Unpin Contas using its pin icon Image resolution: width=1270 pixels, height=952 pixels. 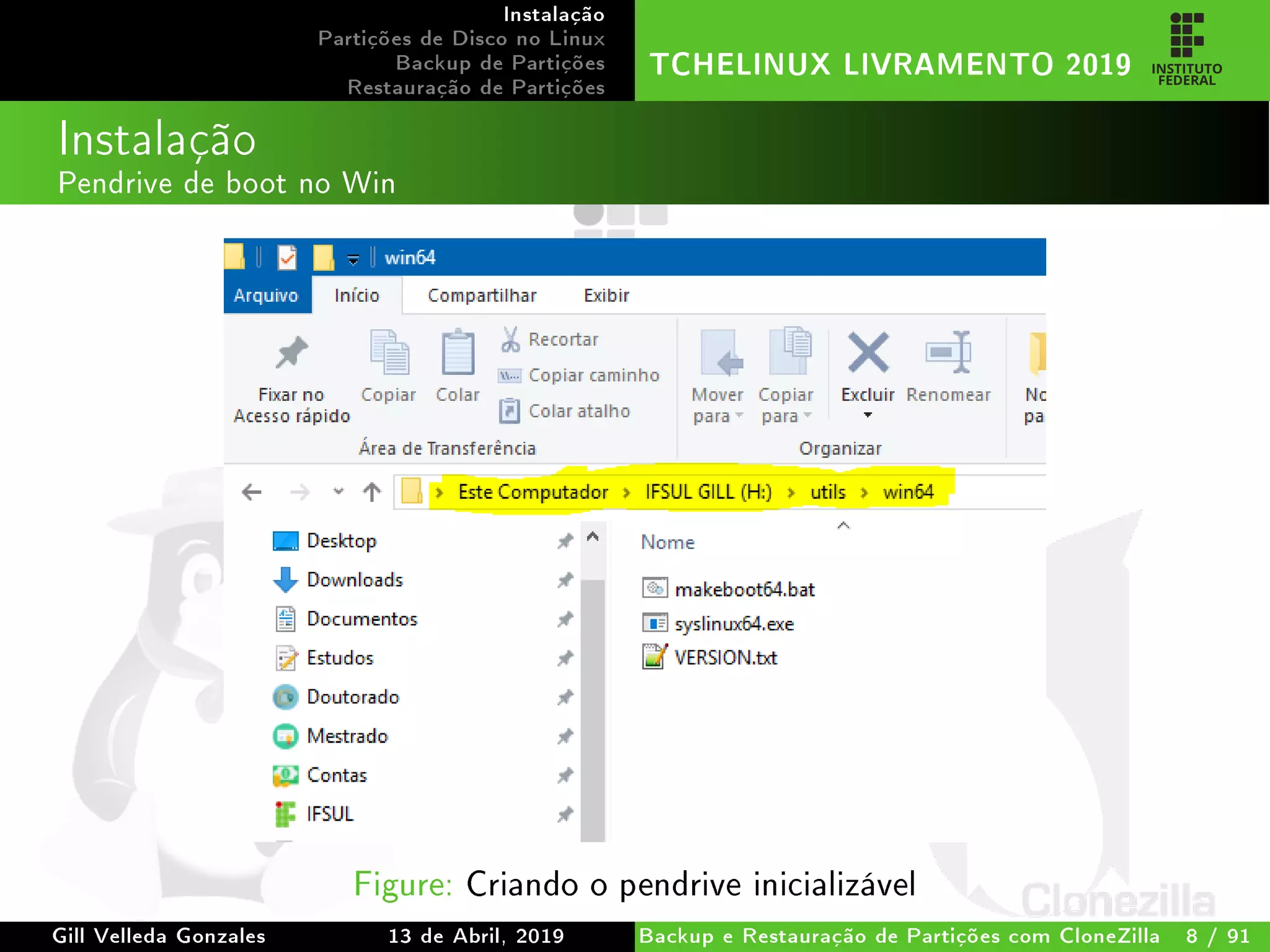[565, 775]
